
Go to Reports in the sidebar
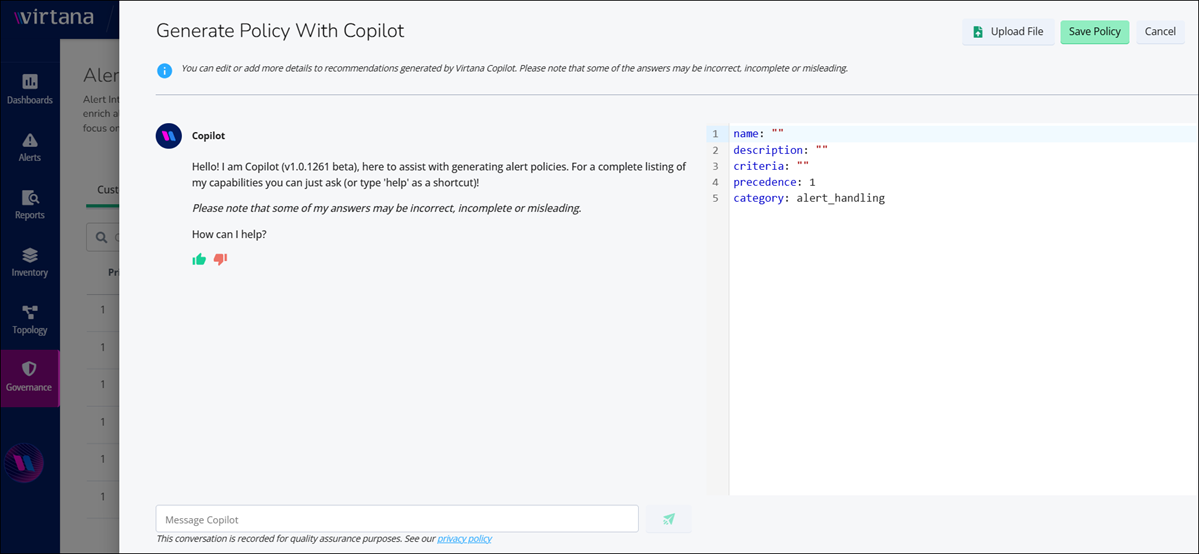pos(30,204)
